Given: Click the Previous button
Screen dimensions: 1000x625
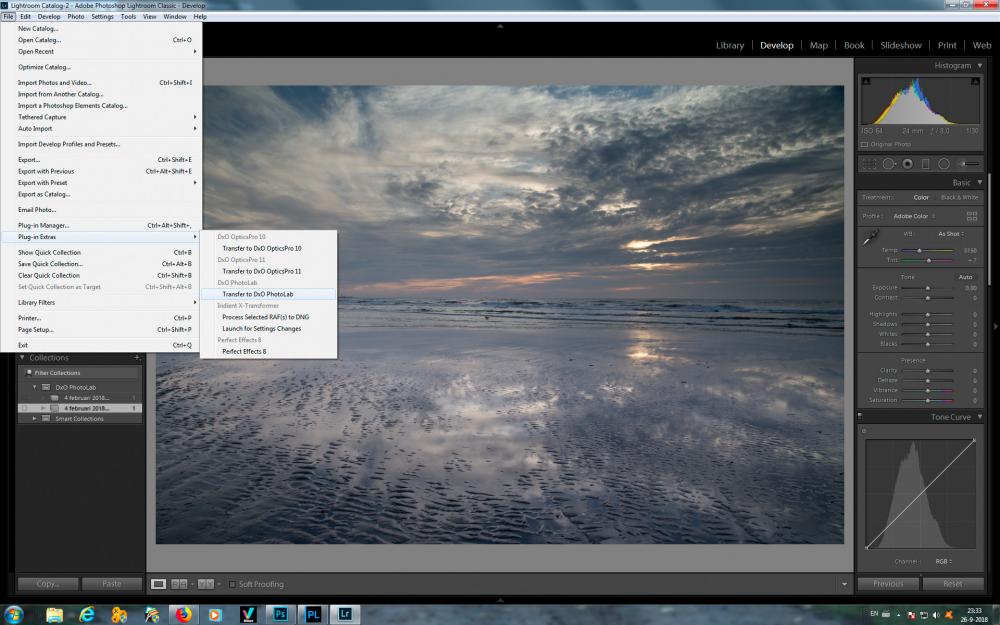Looking at the screenshot, I should (888, 584).
